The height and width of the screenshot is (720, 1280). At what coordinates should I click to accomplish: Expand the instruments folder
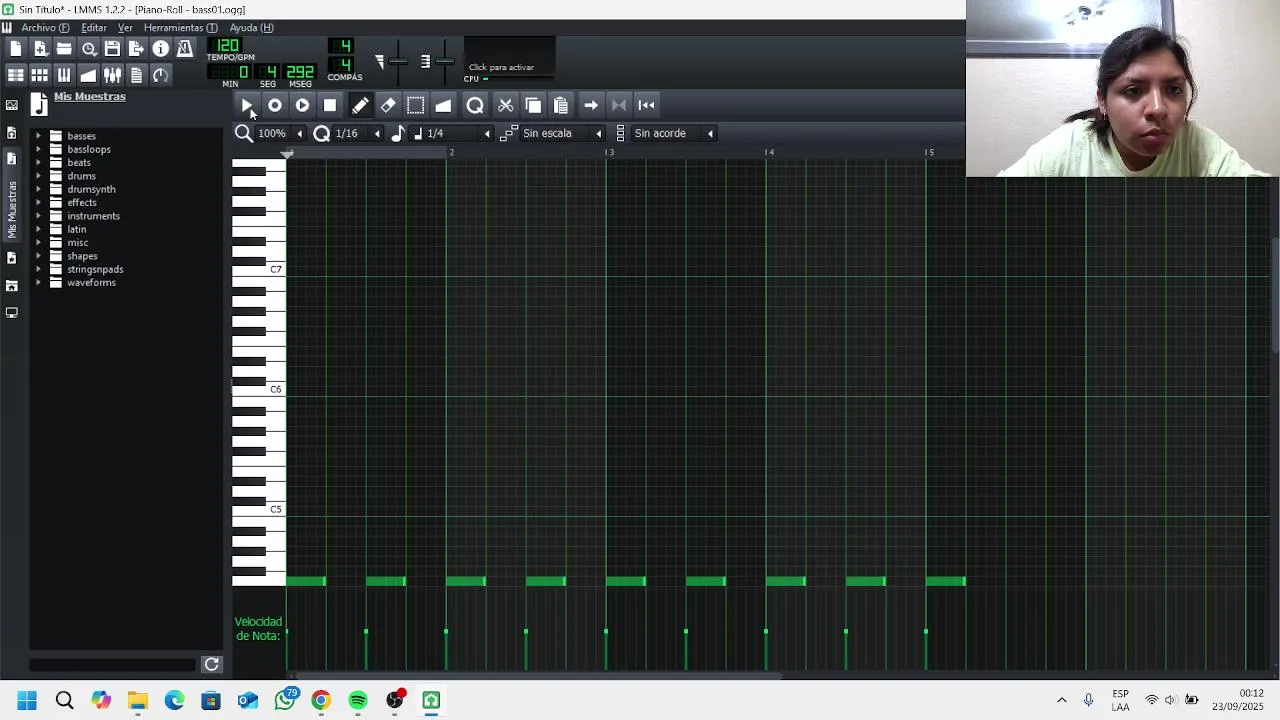coord(38,216)
